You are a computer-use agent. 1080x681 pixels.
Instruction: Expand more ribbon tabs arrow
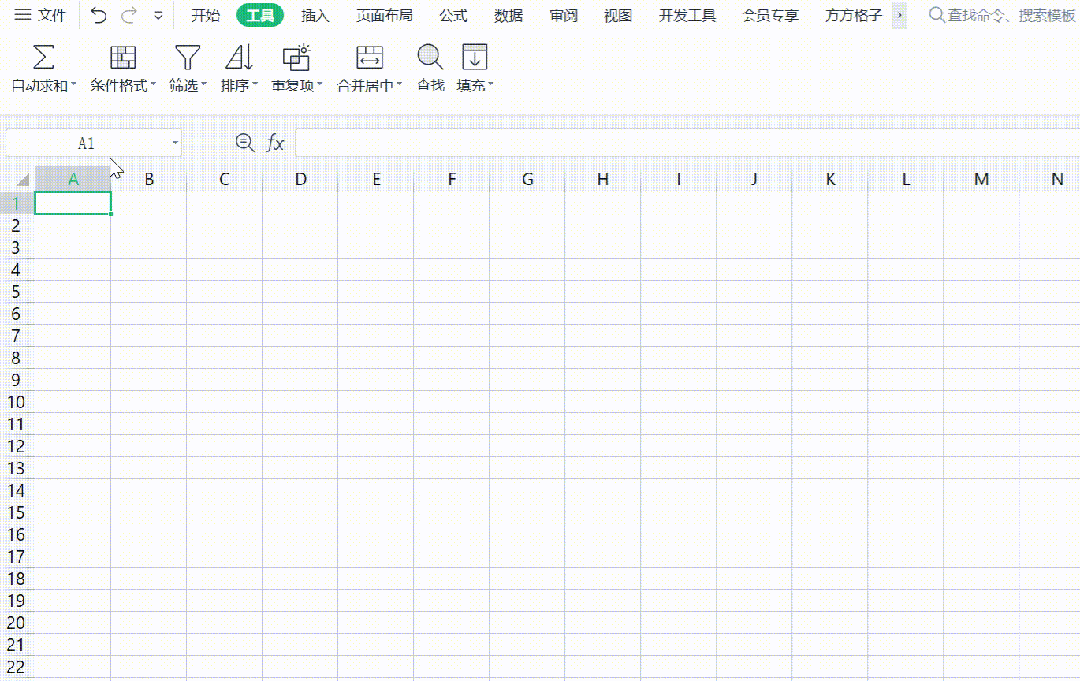point(900,15)
